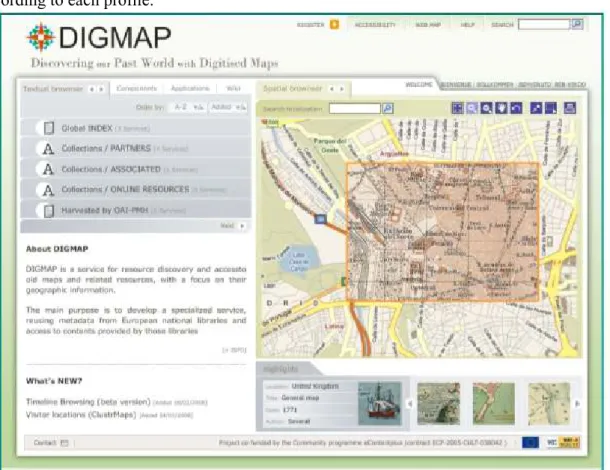Viewport: 610px width, 470px height.
Task: Open the Wiki tab
Action: (x=233, y=88)
